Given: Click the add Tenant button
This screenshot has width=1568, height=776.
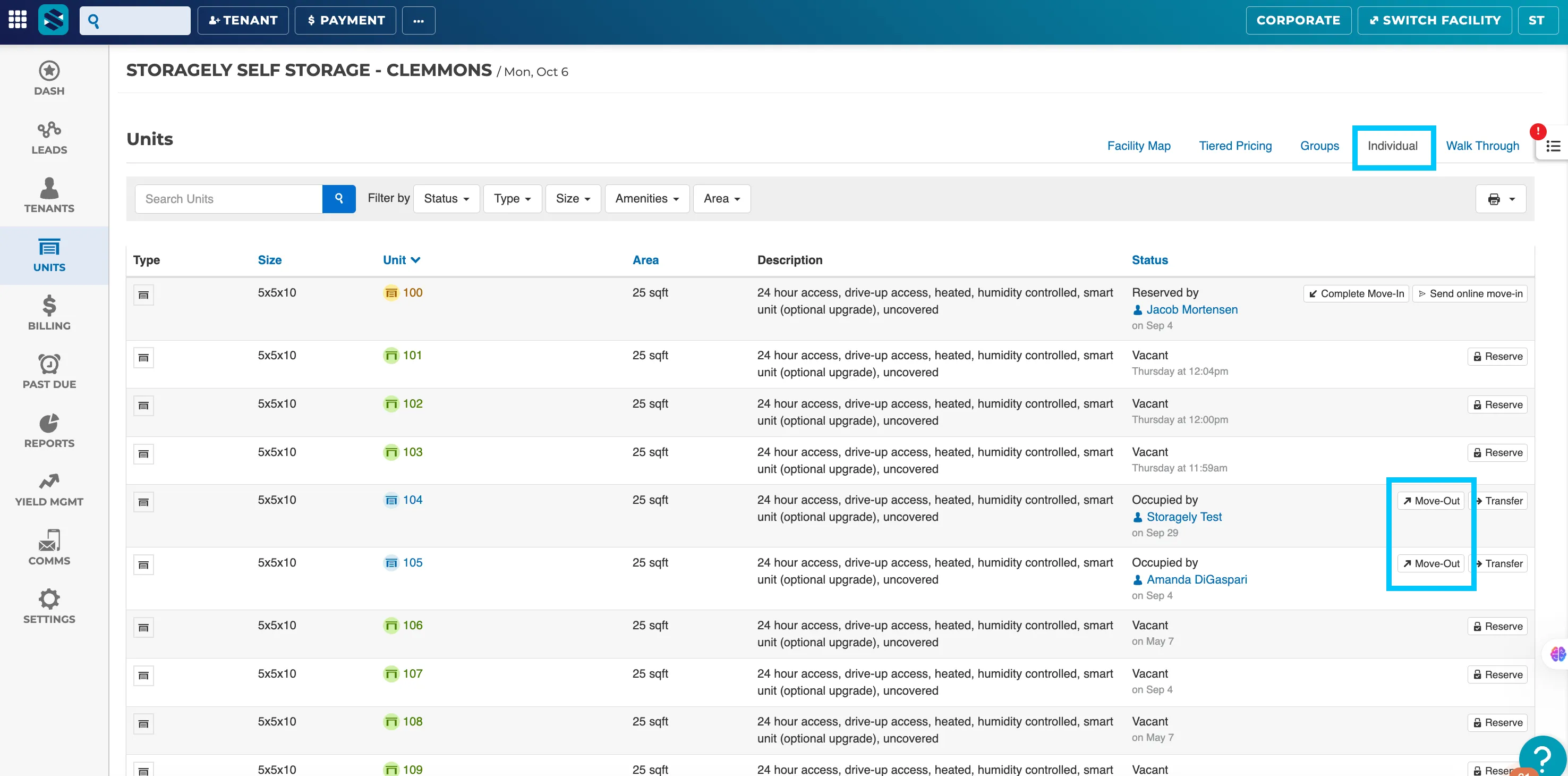Looking at the screenshot, I should click(243, 20).
